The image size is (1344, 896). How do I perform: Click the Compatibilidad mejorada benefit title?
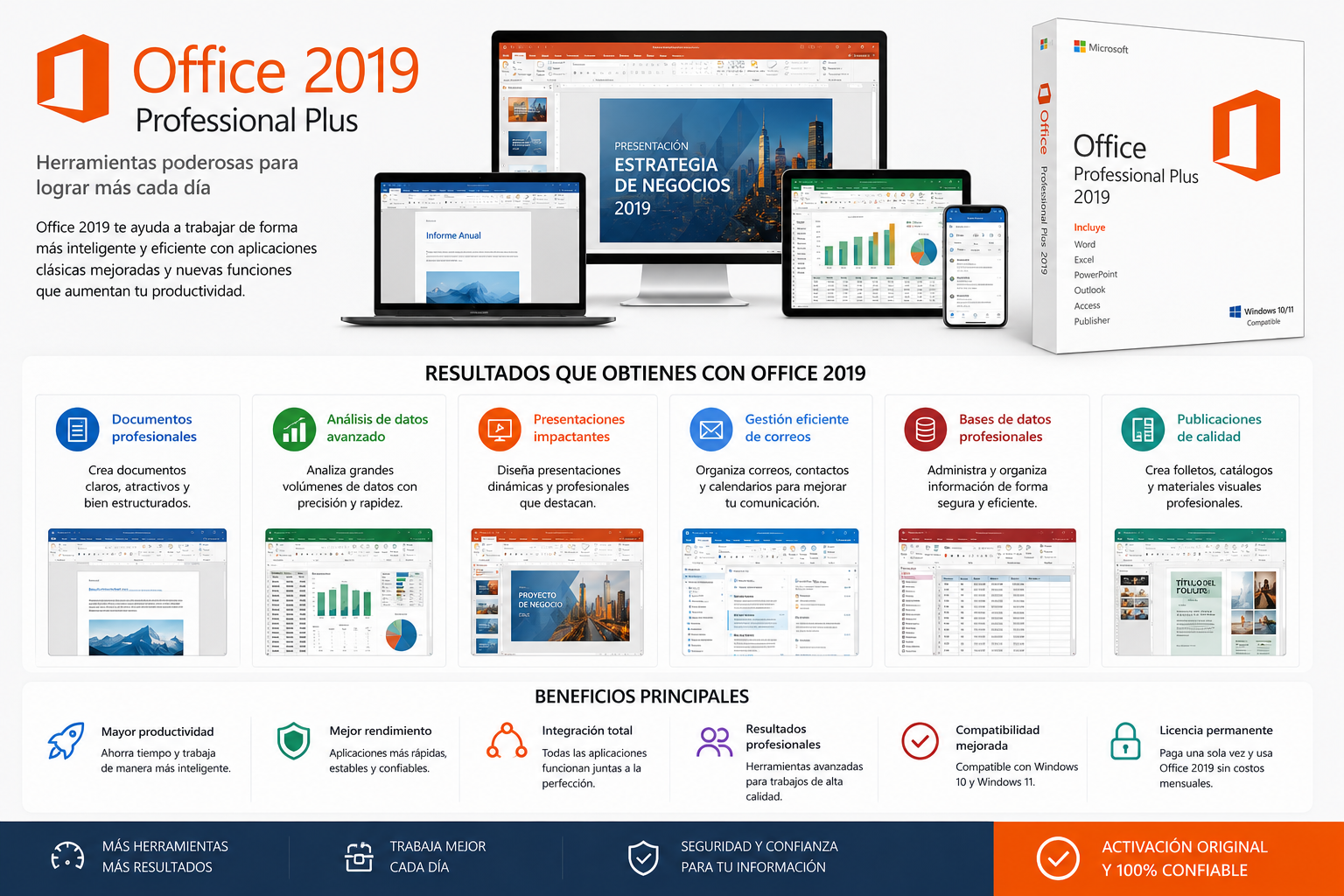pyautogui.click(x=997, y=738)
